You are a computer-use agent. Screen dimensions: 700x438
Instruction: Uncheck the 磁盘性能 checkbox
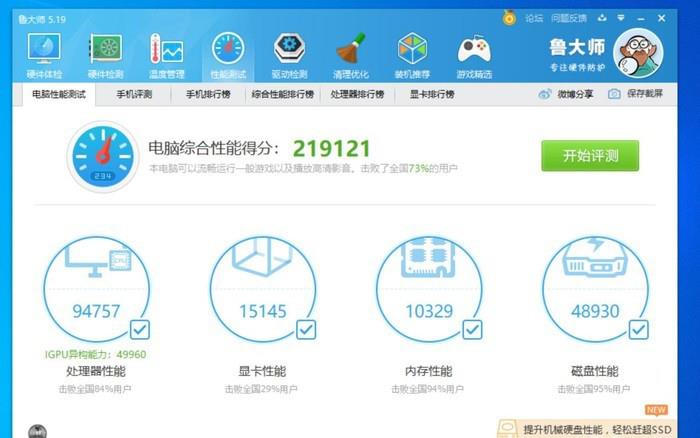638,330
